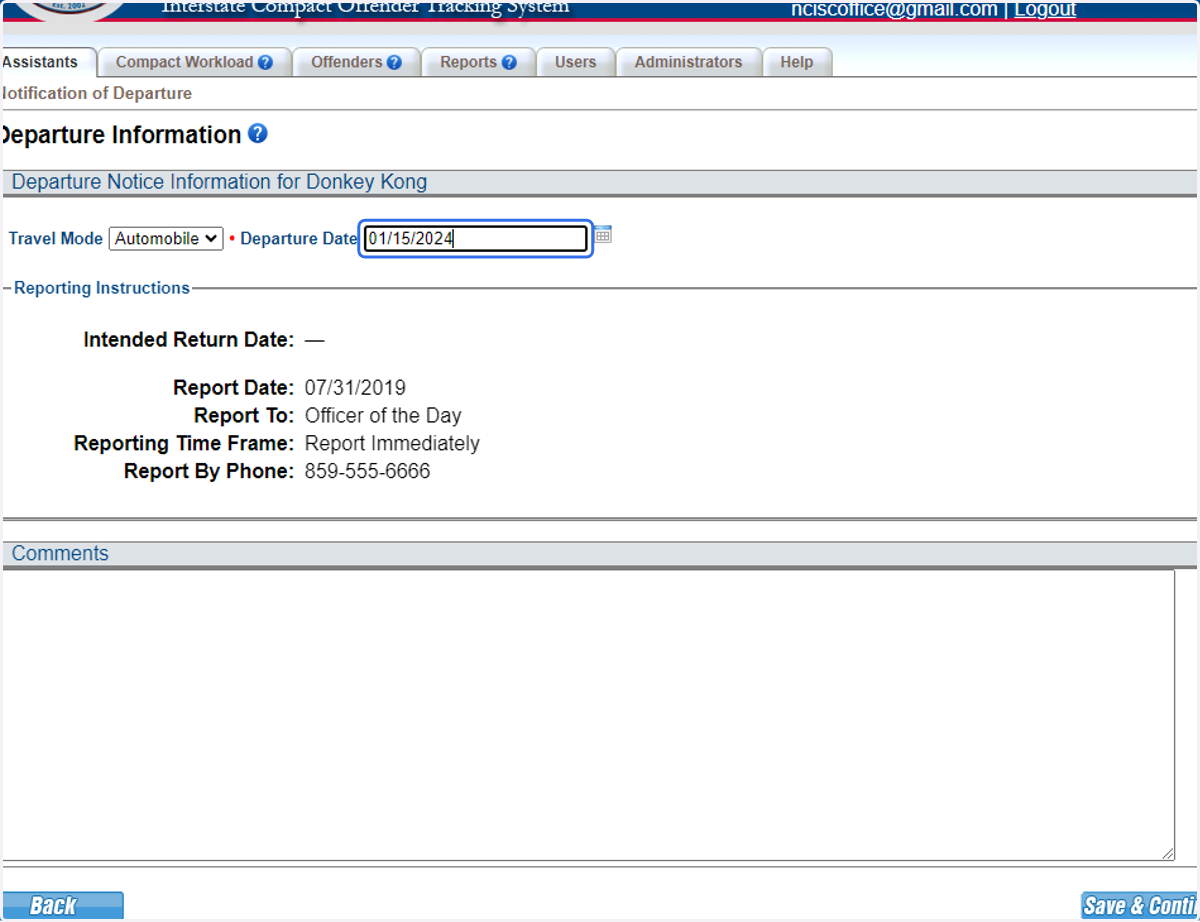
Task: Open the calendar picker beside Departure Date
Action: pos(602,235)
